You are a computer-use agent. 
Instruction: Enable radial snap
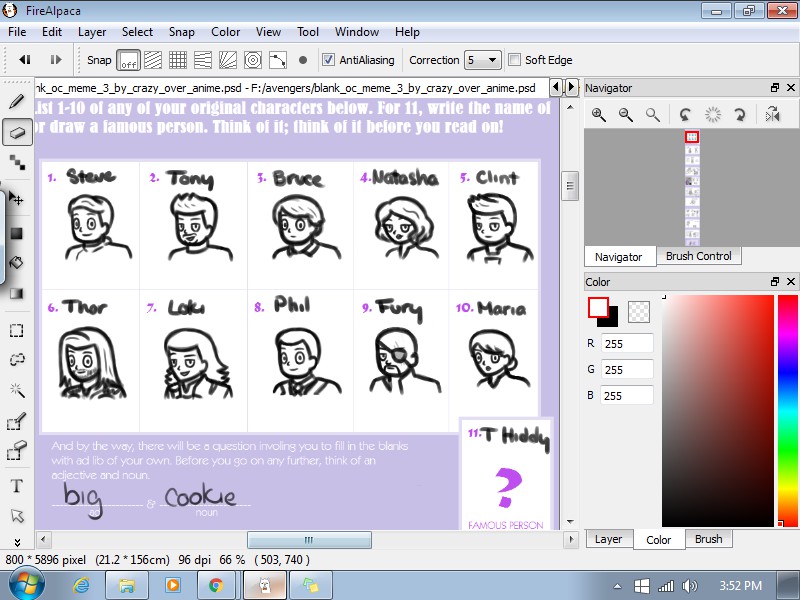228,60
